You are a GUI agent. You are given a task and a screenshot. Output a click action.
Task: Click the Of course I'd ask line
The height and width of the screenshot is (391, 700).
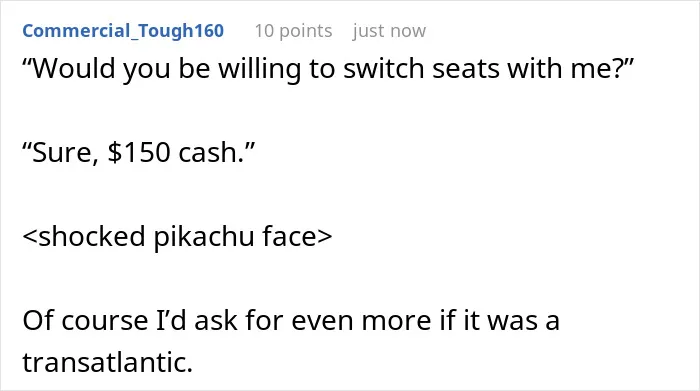291,320
